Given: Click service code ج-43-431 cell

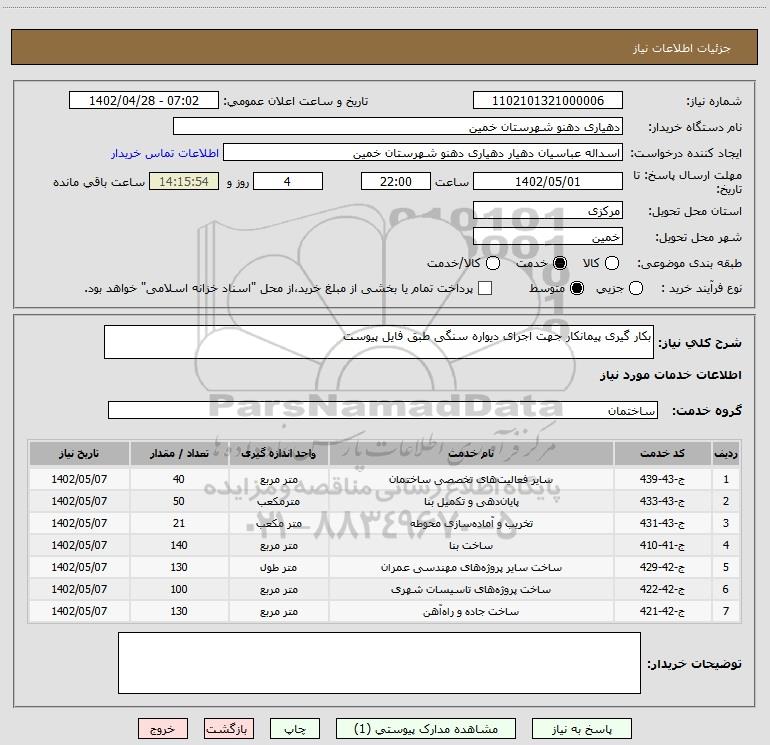Looking at the screenshot, I should coord(662,524).
